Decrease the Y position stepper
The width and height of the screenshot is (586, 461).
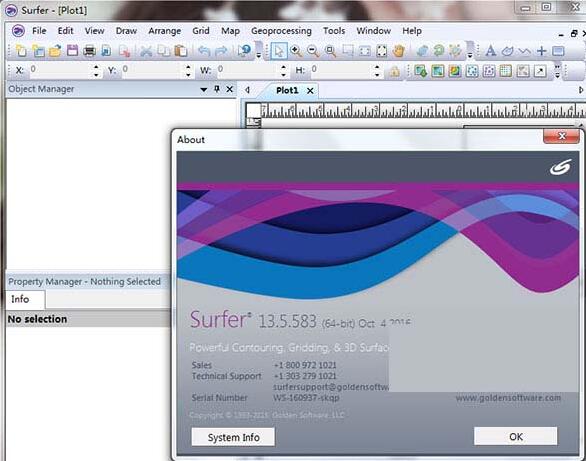(x=188, y=74)
